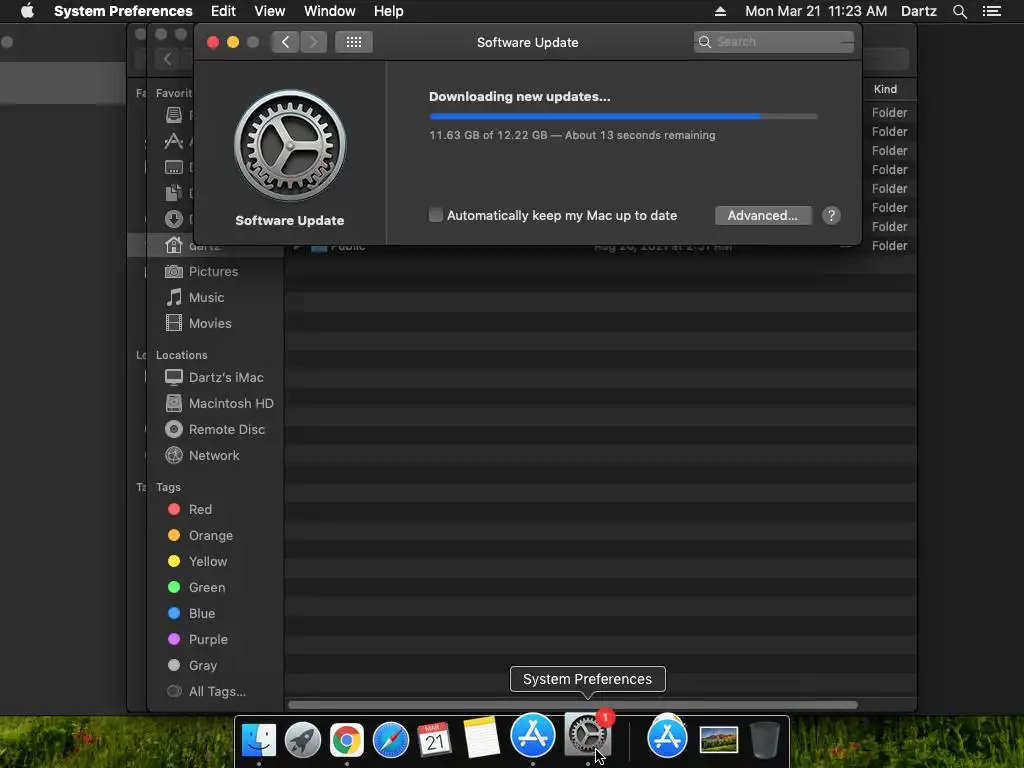The height and width of the screenshot is (768, 1024).
Task: Click the update download progress bar
Action: pyautogui.click(x=623, y=116)
